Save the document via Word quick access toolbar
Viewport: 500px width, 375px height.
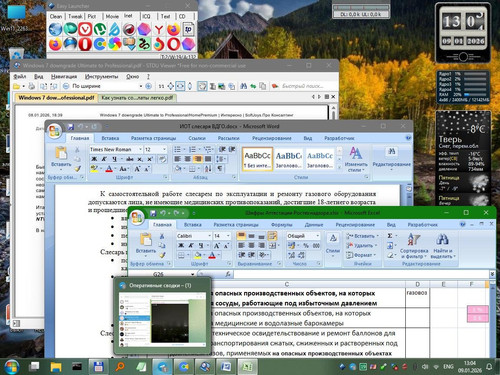[x=71, y=127]
